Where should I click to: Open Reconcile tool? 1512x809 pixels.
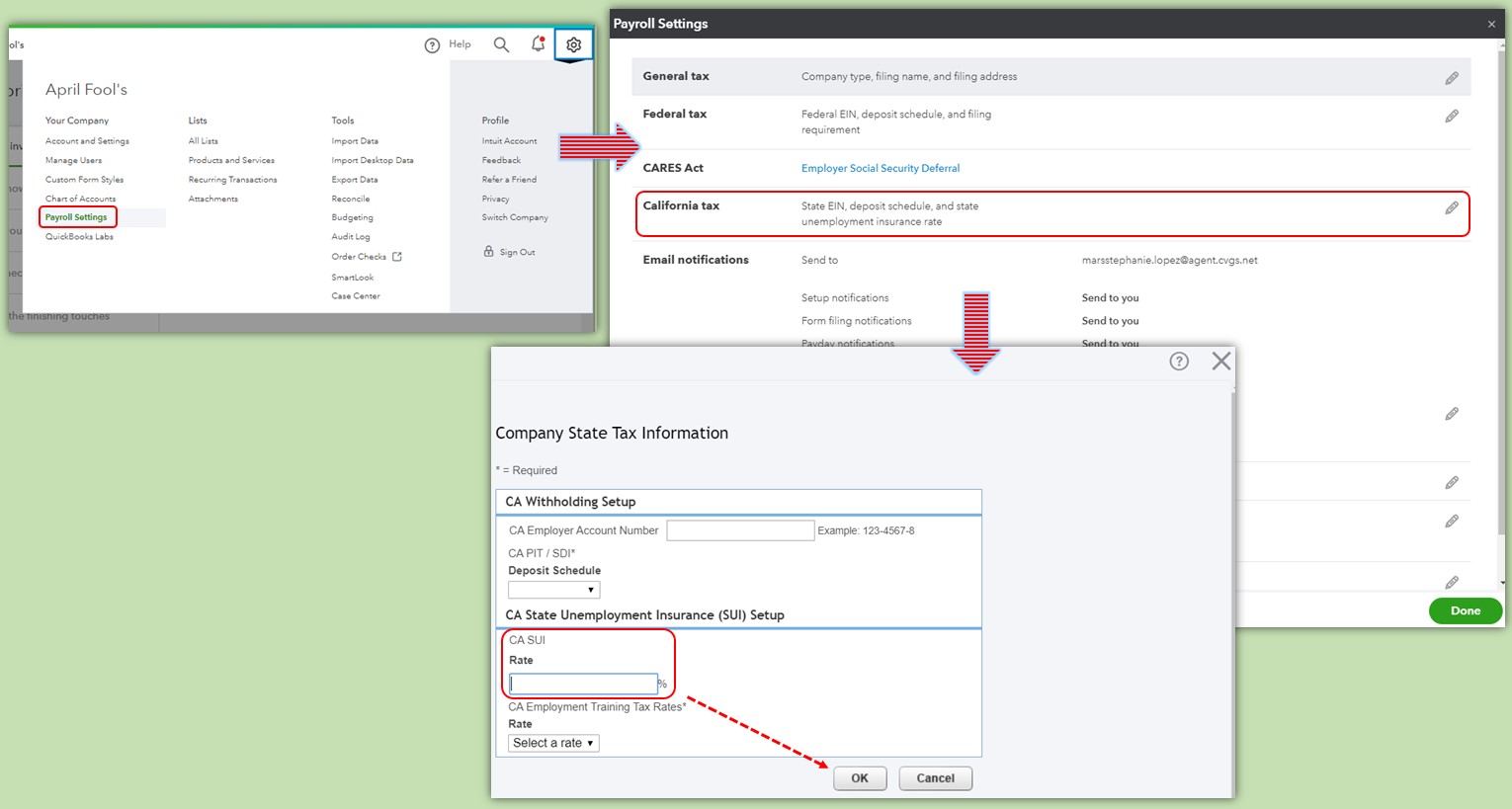(351, 199)
